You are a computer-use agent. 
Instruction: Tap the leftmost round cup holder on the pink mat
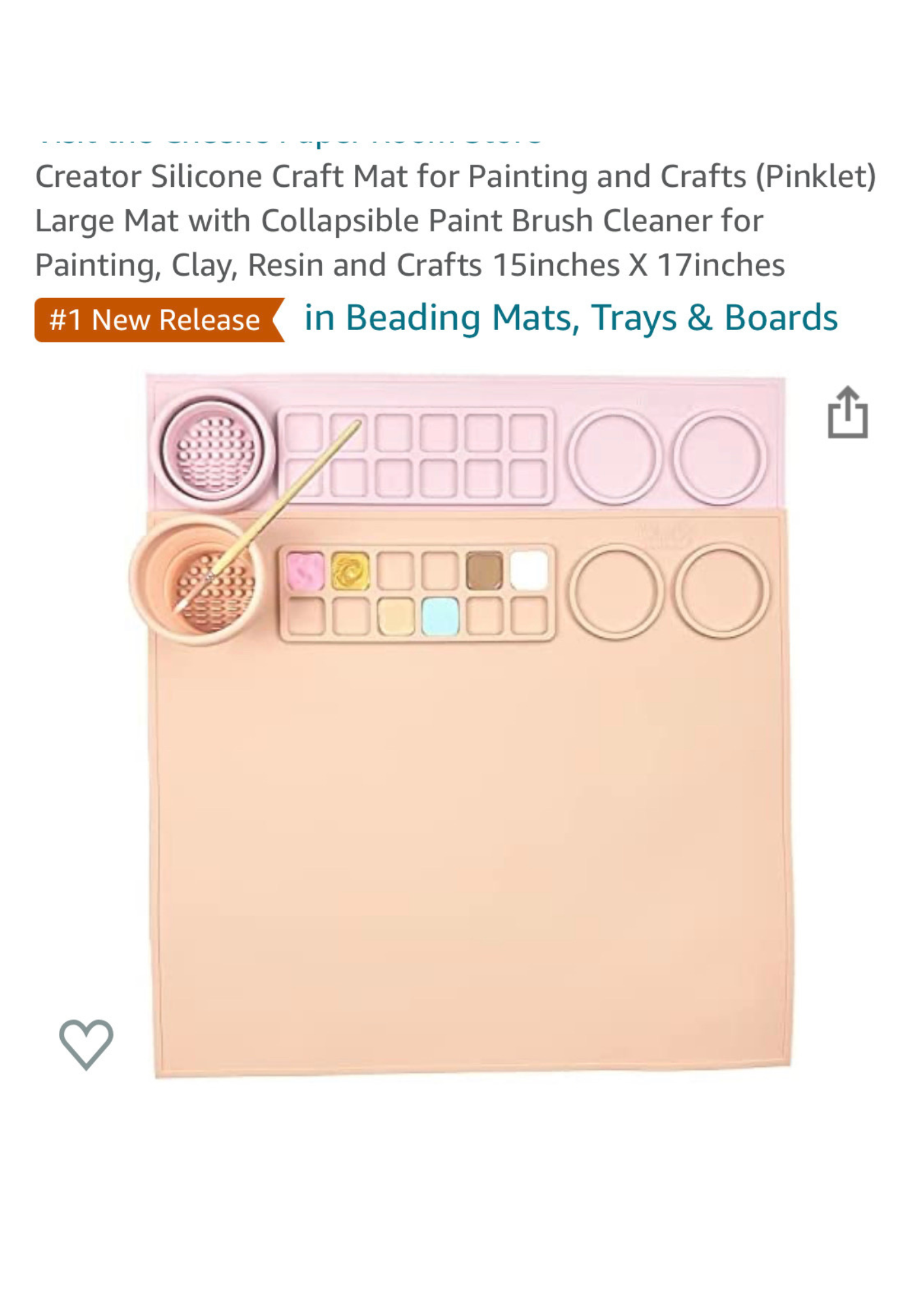click(614, 457)
